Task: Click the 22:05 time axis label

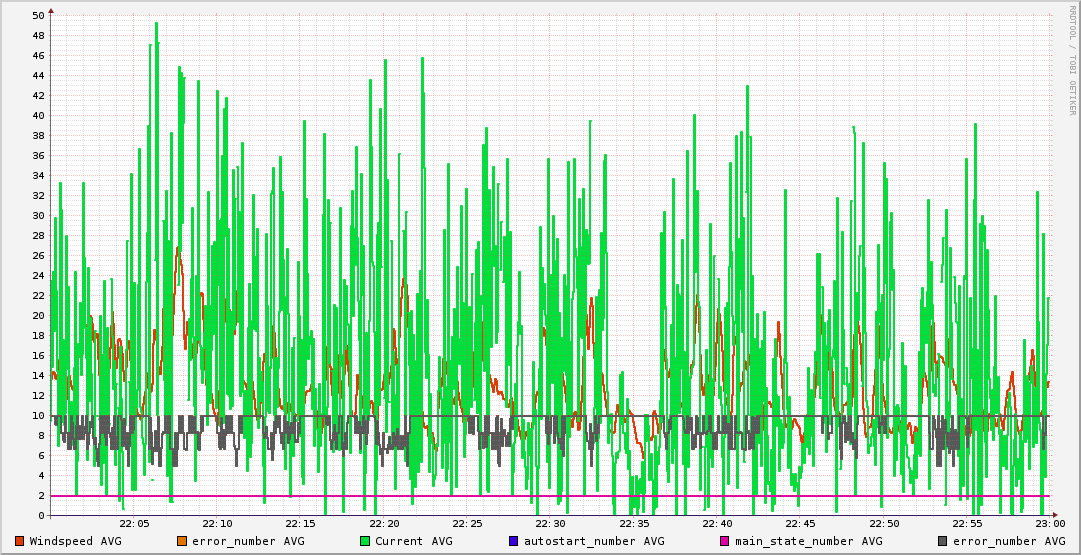Action: click(134, 524)
